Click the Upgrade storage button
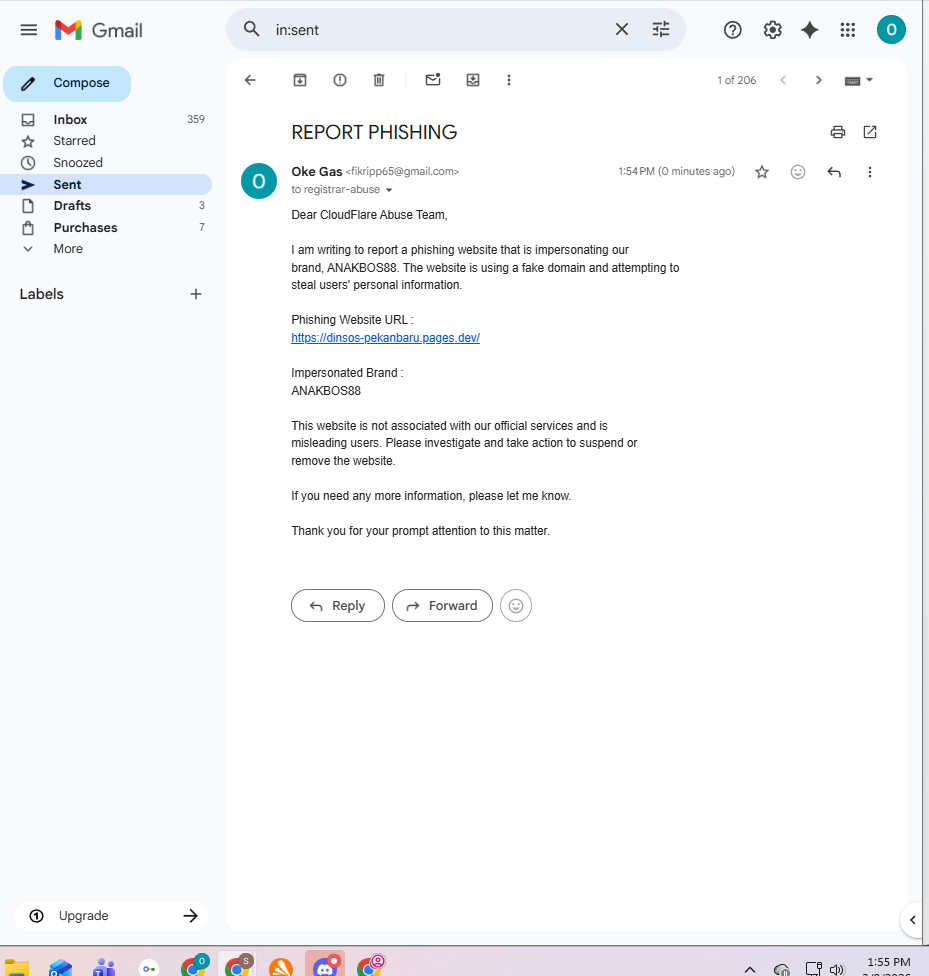This screenshot has height=976, width=929. (x=111, y=916)
